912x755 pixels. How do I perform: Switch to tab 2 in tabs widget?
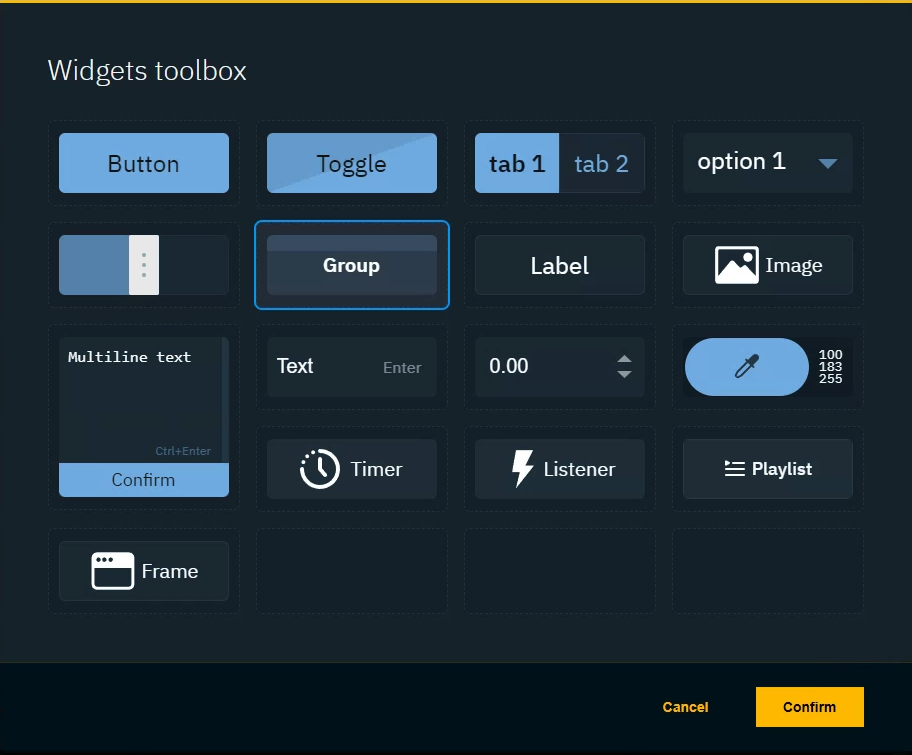(x=601, y=163)
